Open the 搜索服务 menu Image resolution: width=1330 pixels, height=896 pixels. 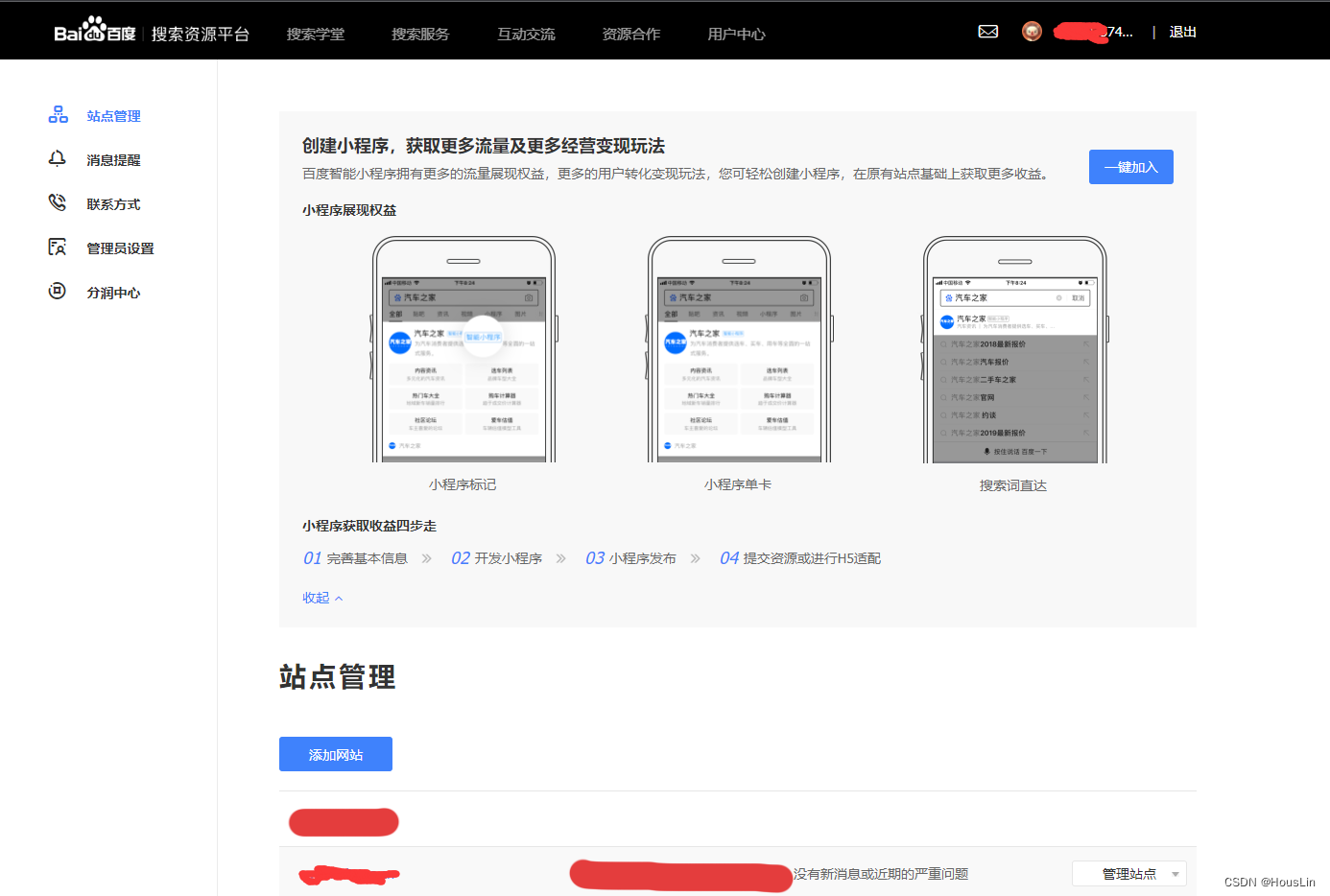tap(418, 33)
